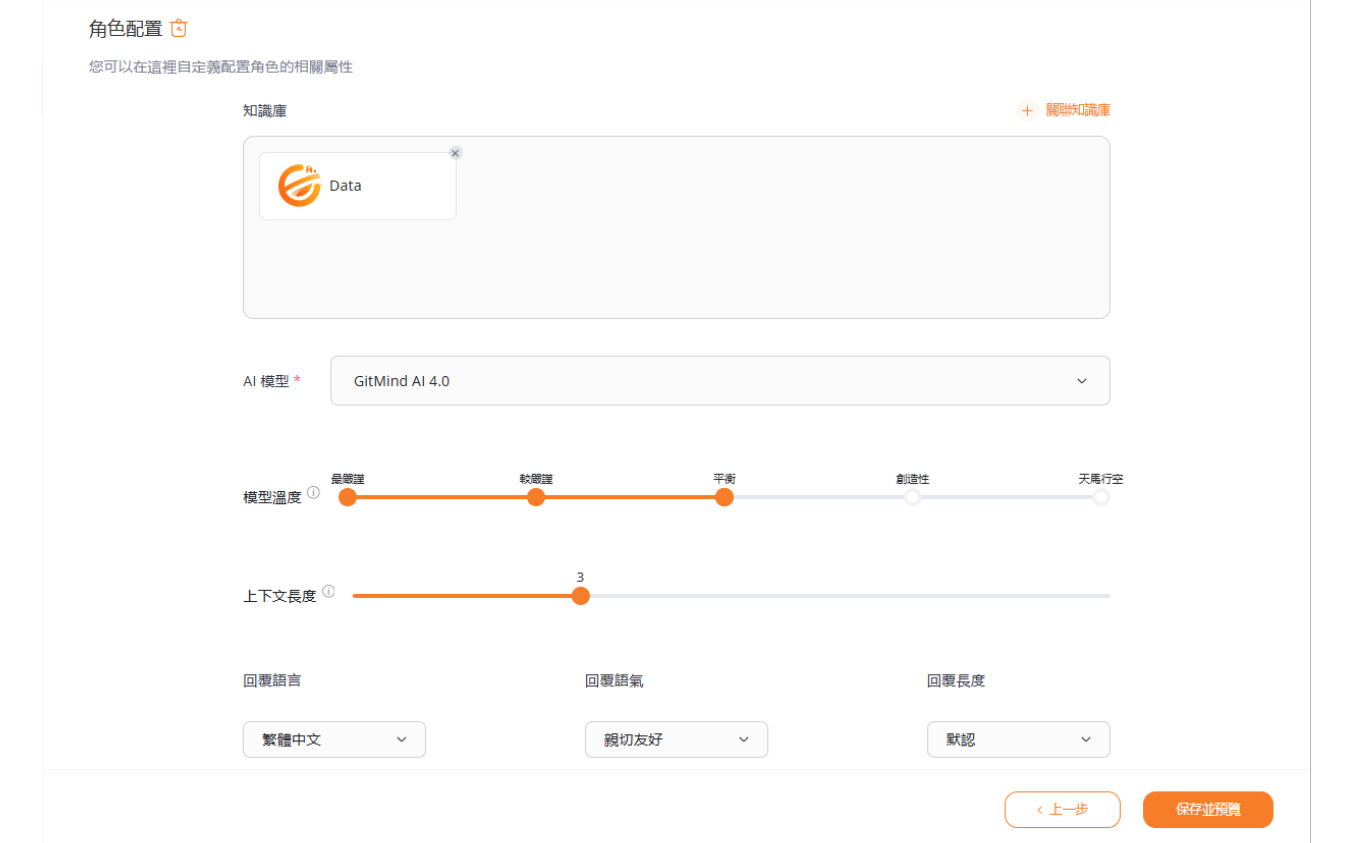1353x843 pixels.
Task: Click the 知識庫 section label
Action: tap(265, 111)
